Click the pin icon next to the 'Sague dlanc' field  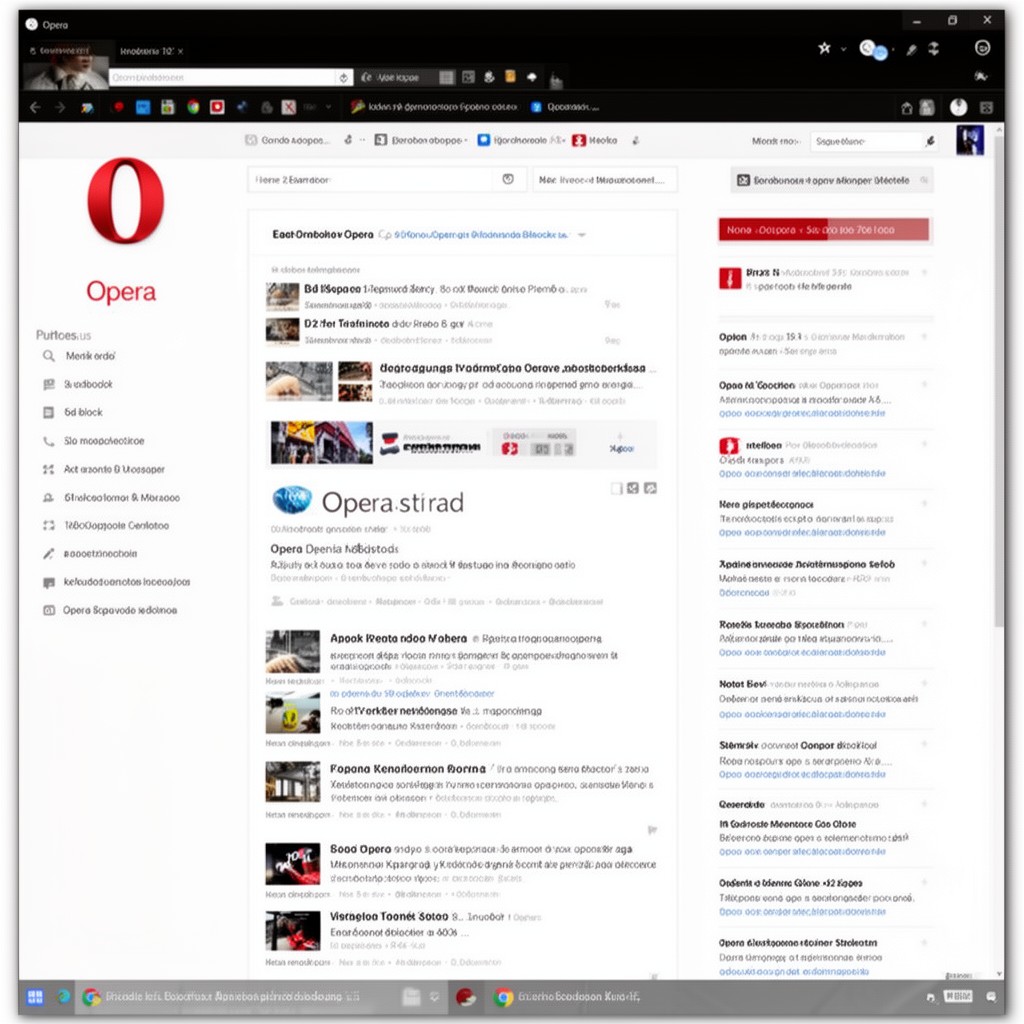tap(930, 141)
